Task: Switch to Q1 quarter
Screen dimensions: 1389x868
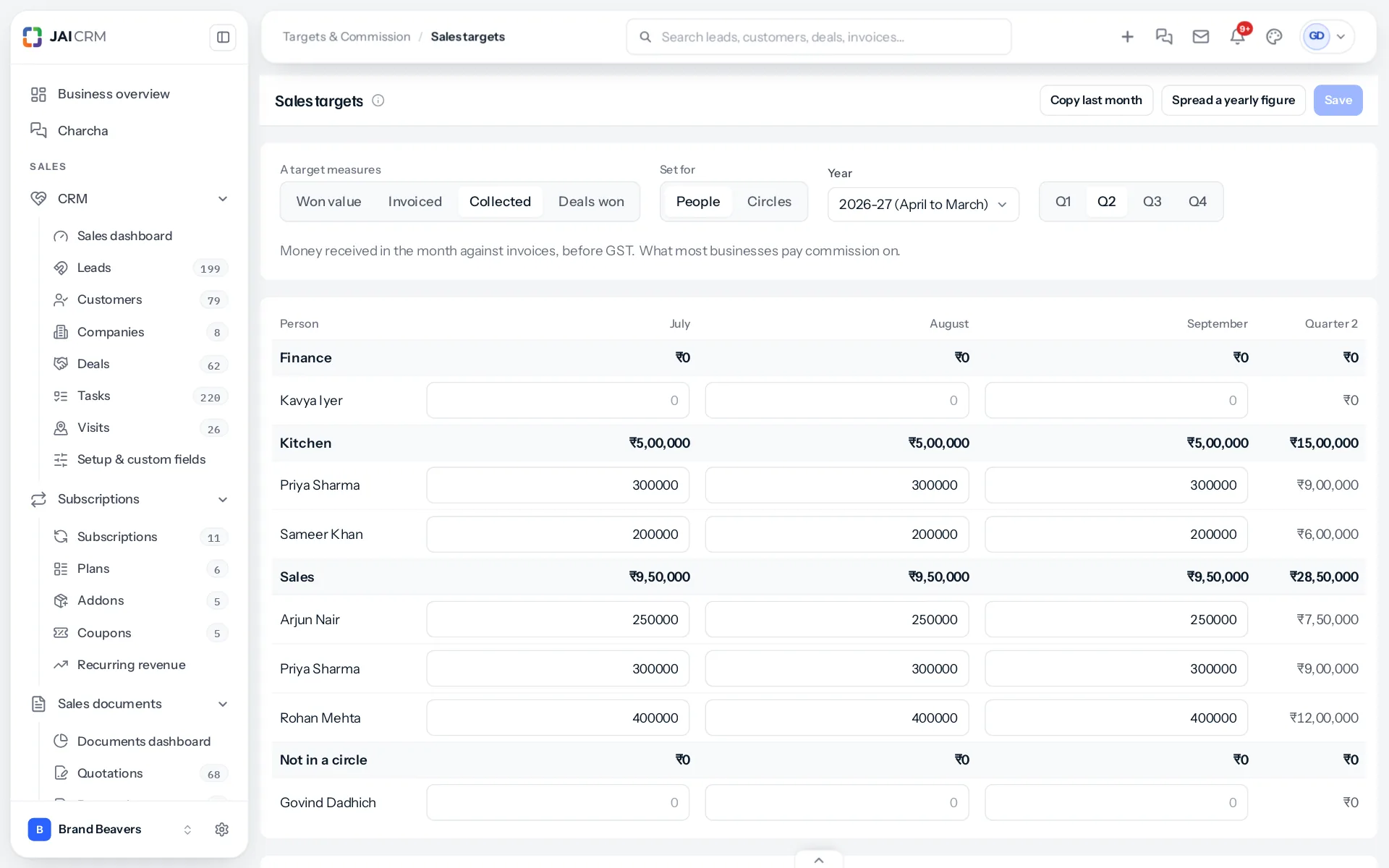Action: coord(1063,202)
